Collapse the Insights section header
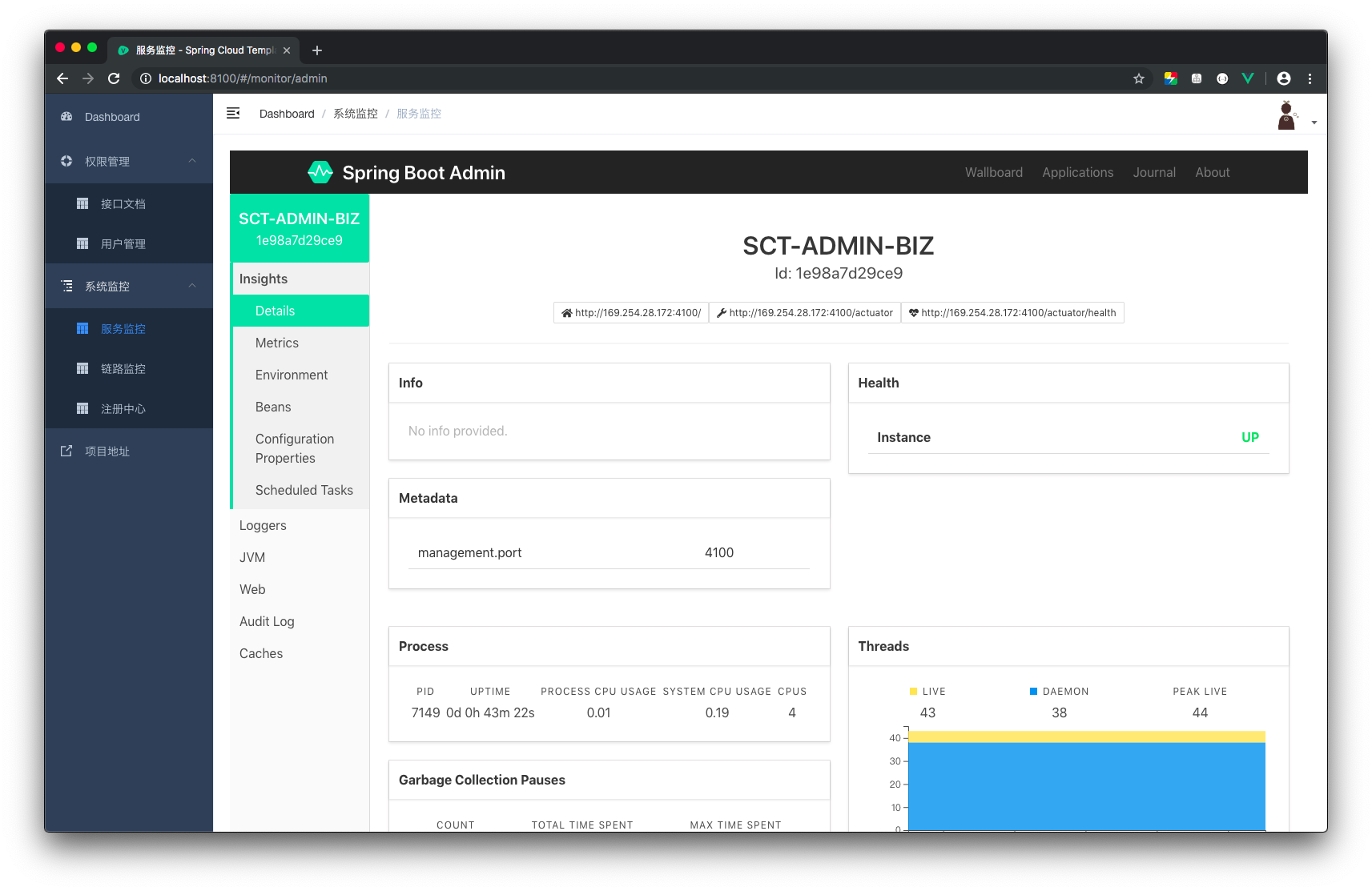Screen dimensions: 1372x891 pos(300,279)
